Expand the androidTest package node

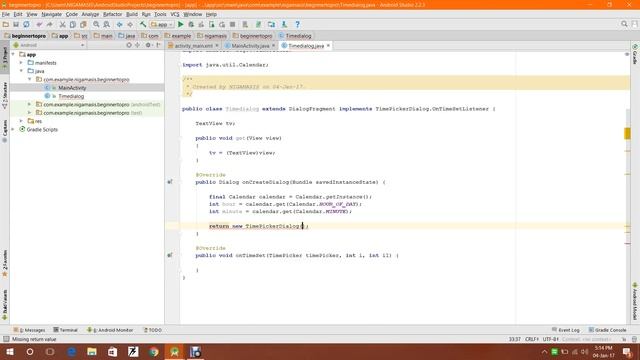point(30,104)
